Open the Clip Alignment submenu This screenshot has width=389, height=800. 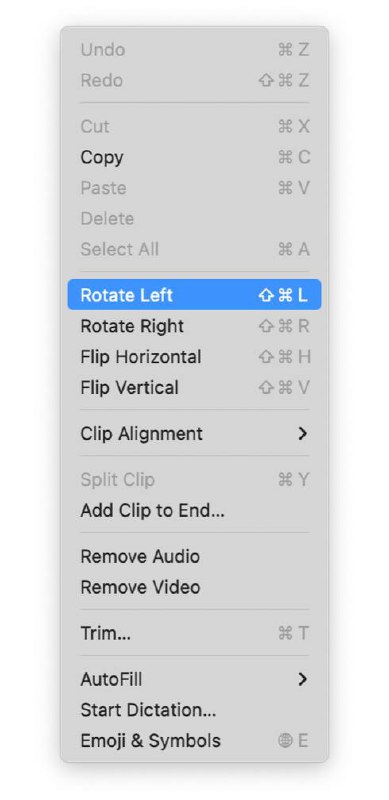(194, 434)
